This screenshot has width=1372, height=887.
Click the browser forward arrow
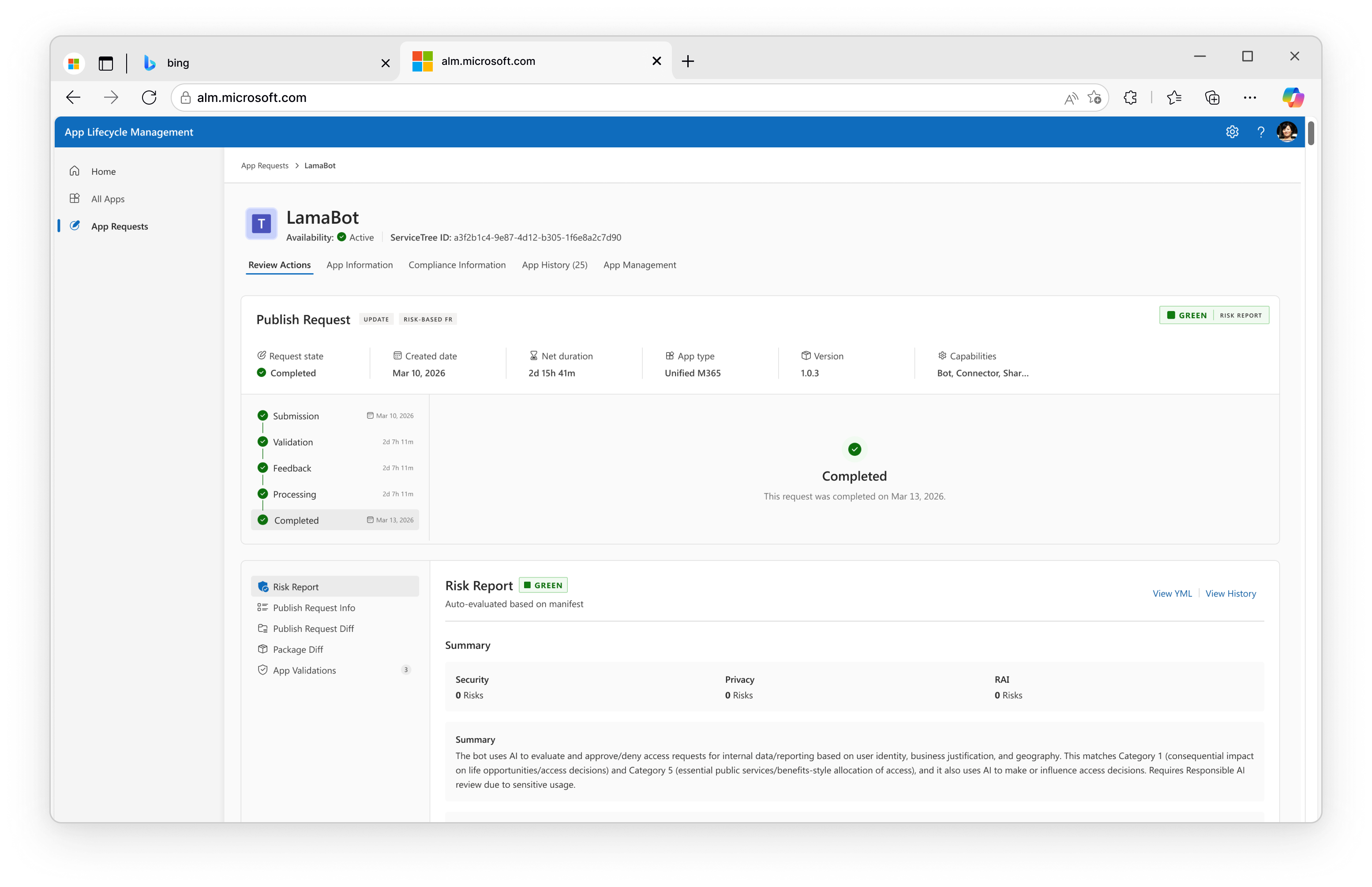[x=111, y=98]
